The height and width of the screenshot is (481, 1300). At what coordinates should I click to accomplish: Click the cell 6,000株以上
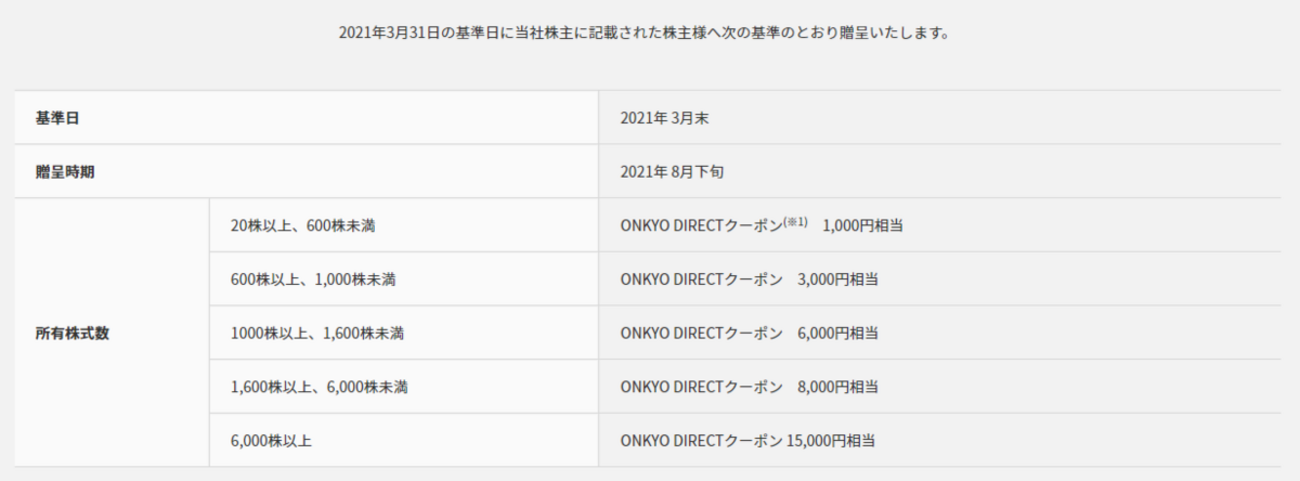click(403, 440)
